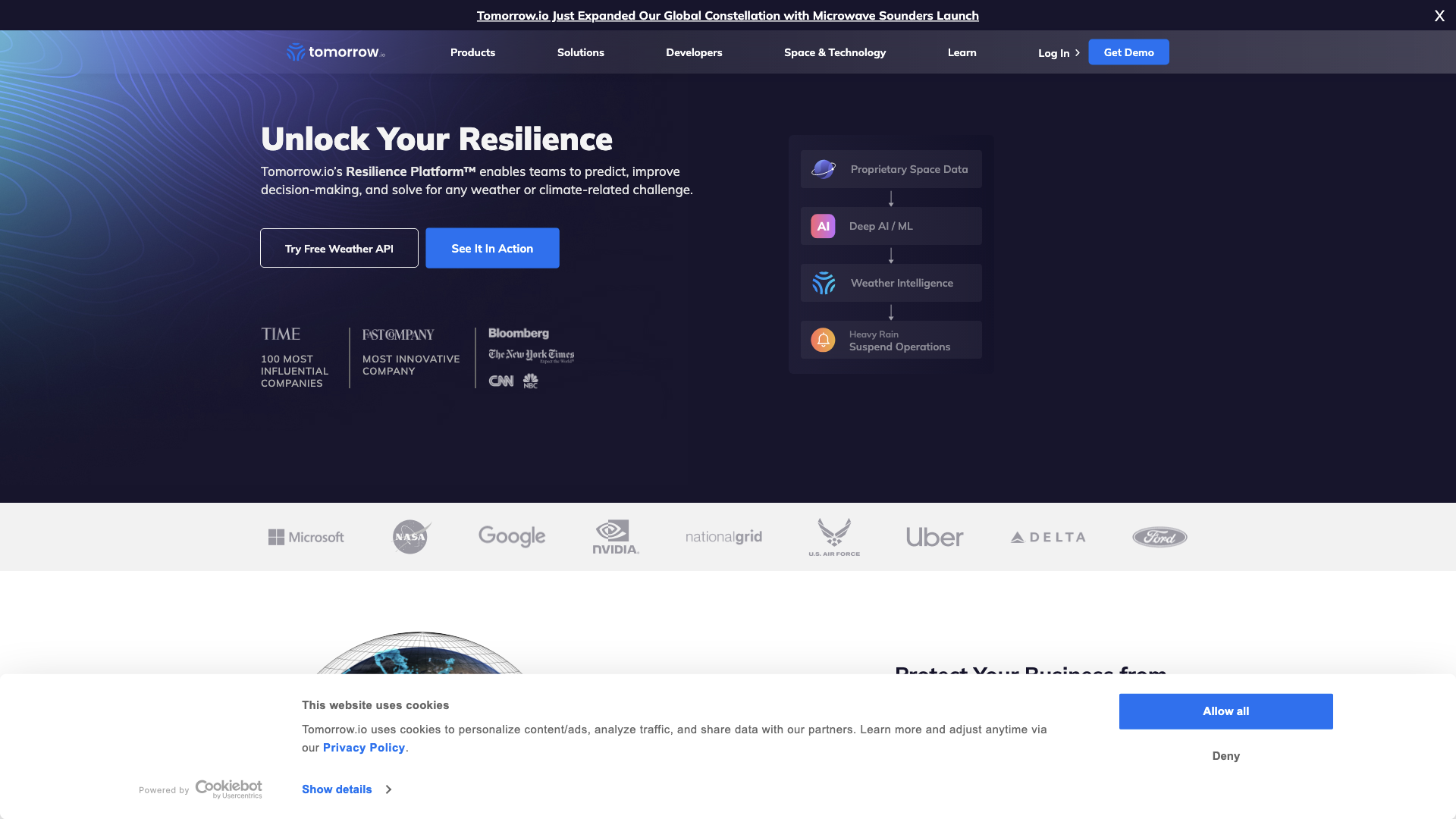1456x819 pixels.
Task: Click Deny cookies option
Action: click(x=1226, y=756)
